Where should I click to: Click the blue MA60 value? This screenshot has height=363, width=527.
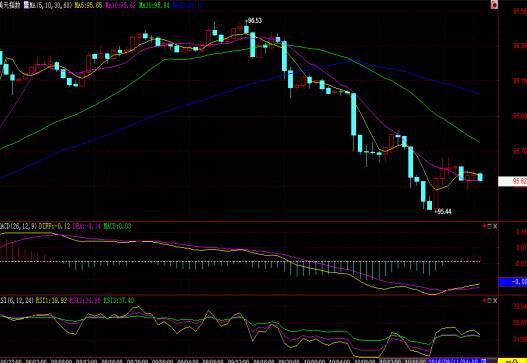[x=188, y=5]
